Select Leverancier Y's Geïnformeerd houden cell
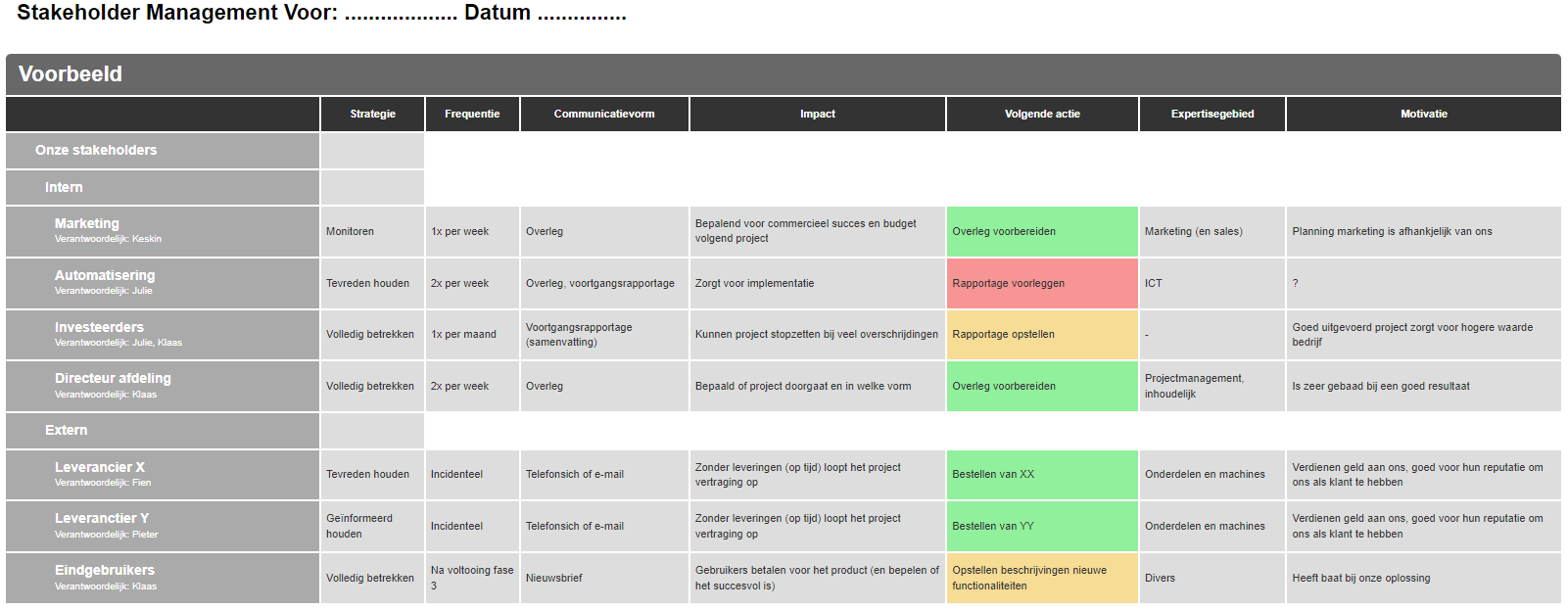This screenshot has height=610, width=1568. tap(371, 526)
